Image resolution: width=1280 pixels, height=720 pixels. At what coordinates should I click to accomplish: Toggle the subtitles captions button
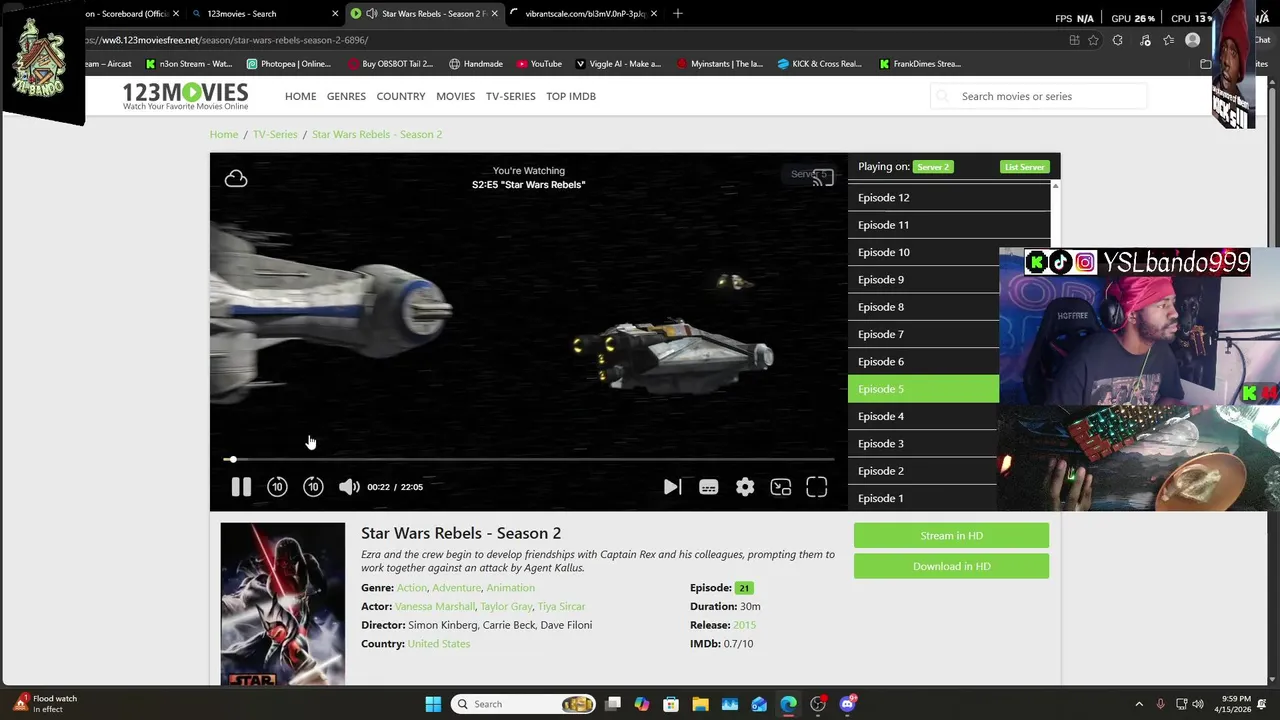[x=708, y=487]
